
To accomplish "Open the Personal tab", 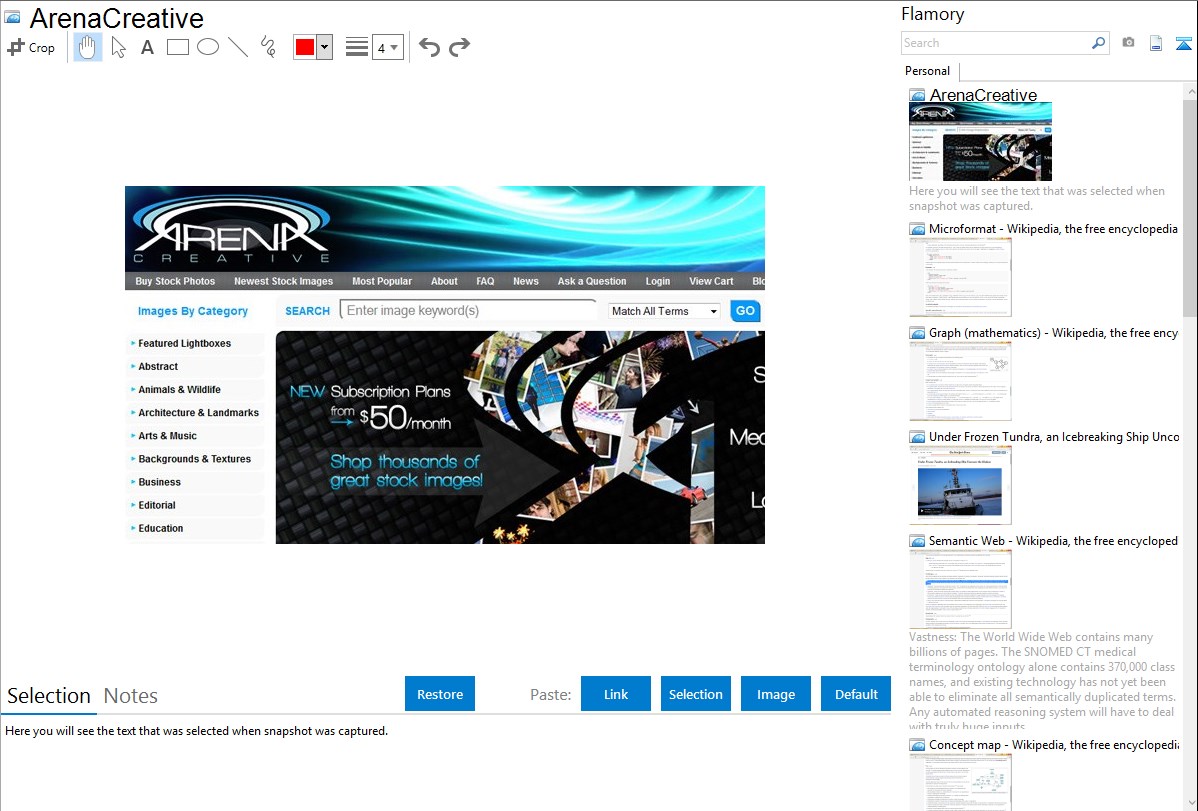I will point(927,71).
